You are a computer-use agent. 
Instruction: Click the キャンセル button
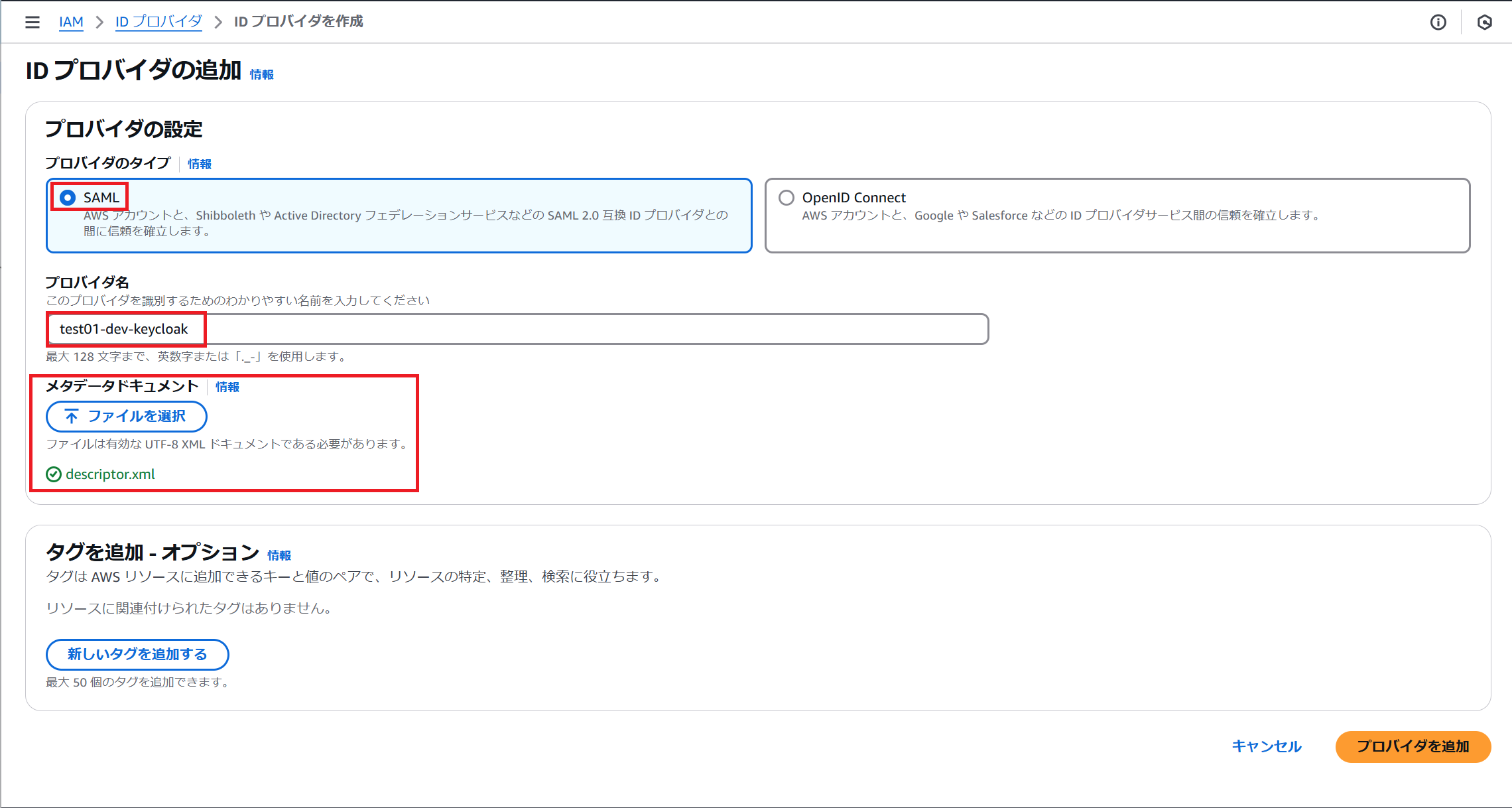1266,746
